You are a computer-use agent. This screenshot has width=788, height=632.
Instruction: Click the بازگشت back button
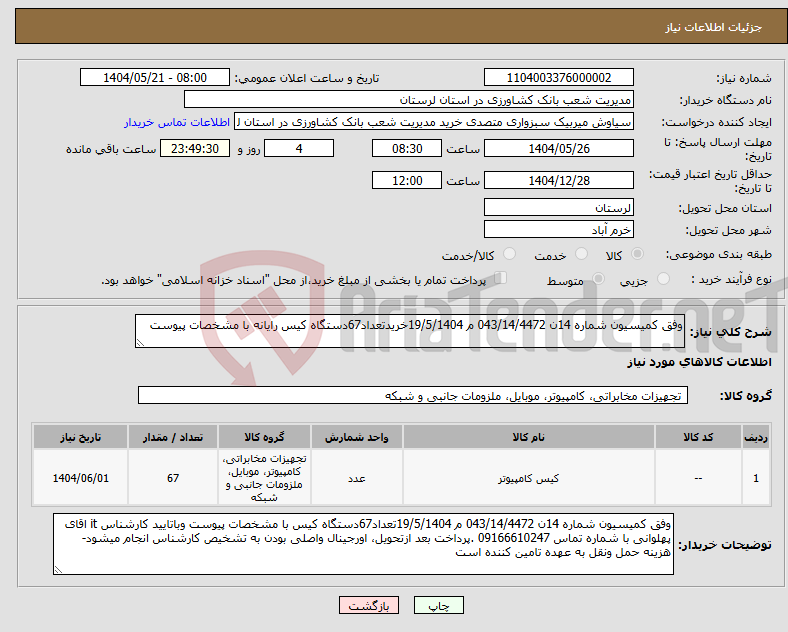click(x=369, y=605)
